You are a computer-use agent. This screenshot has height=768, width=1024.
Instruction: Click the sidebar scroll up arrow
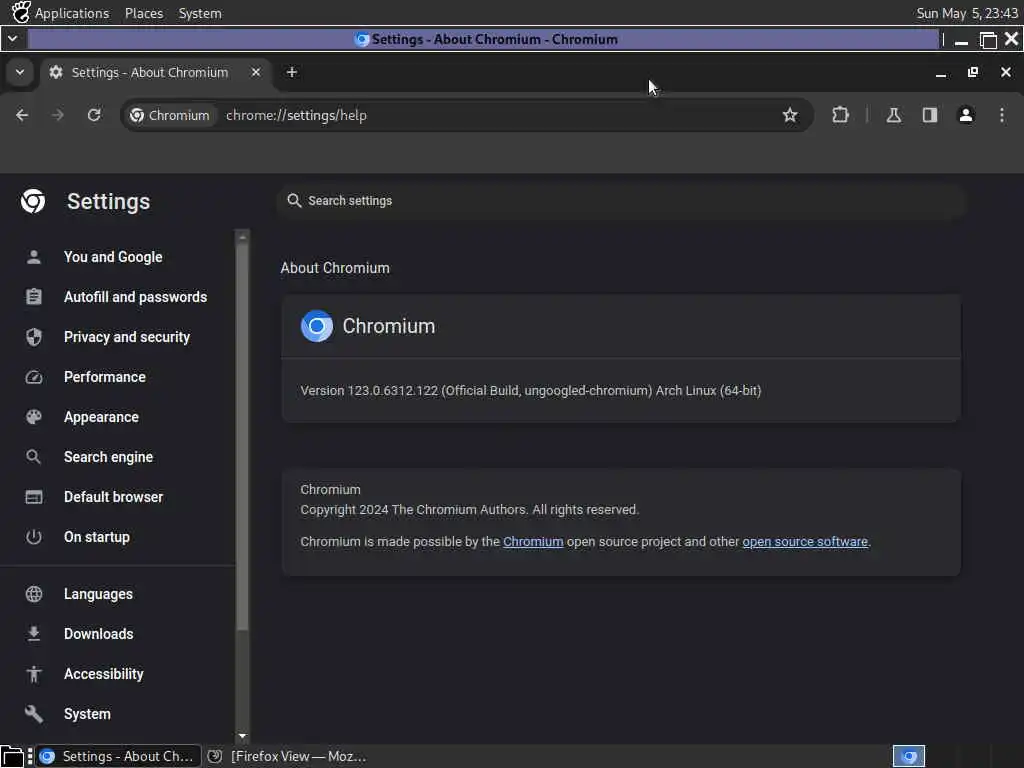242,236
